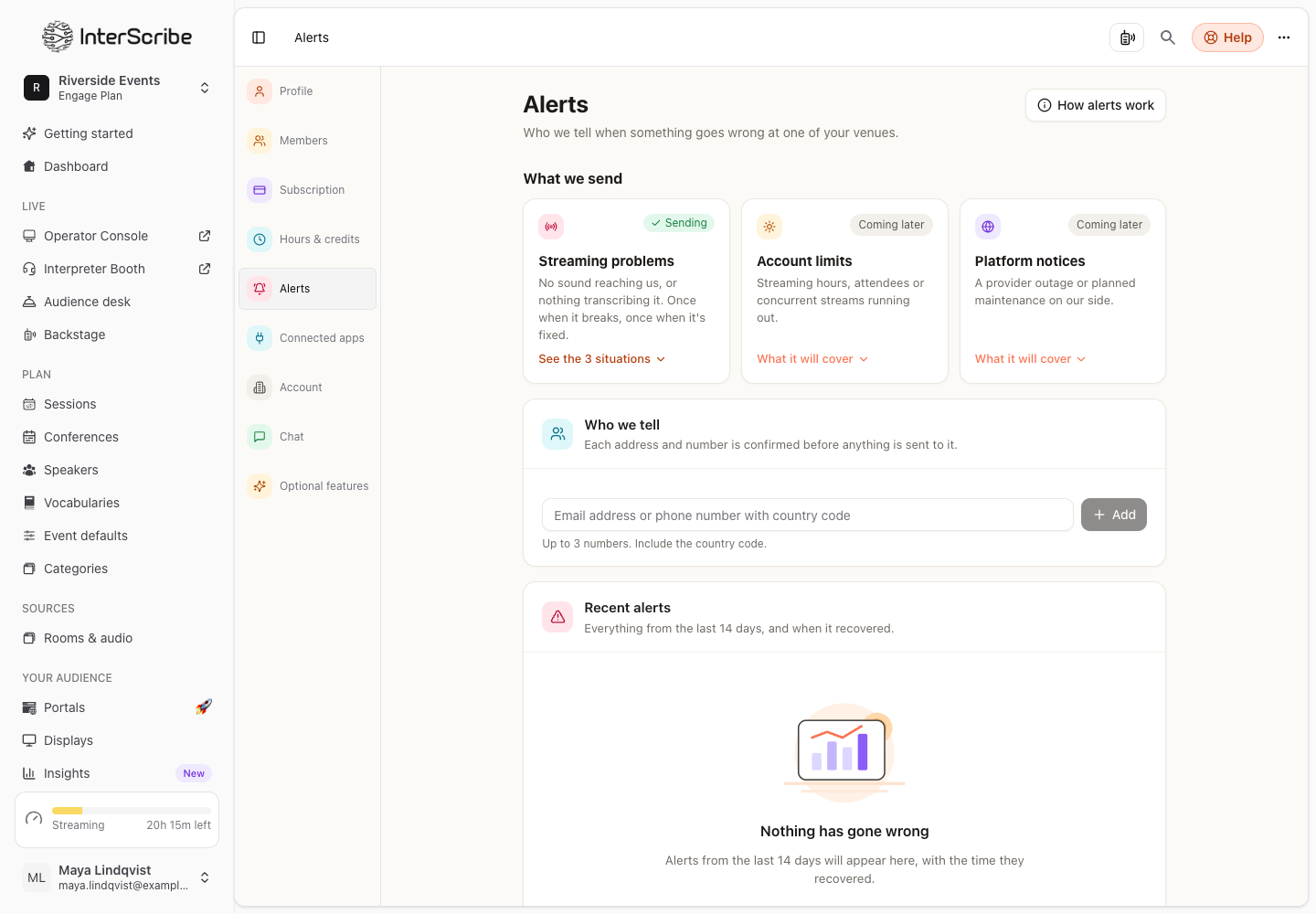
Task: Click the Riverside Events workspace avatar
Action: click(x=37, y=88)
